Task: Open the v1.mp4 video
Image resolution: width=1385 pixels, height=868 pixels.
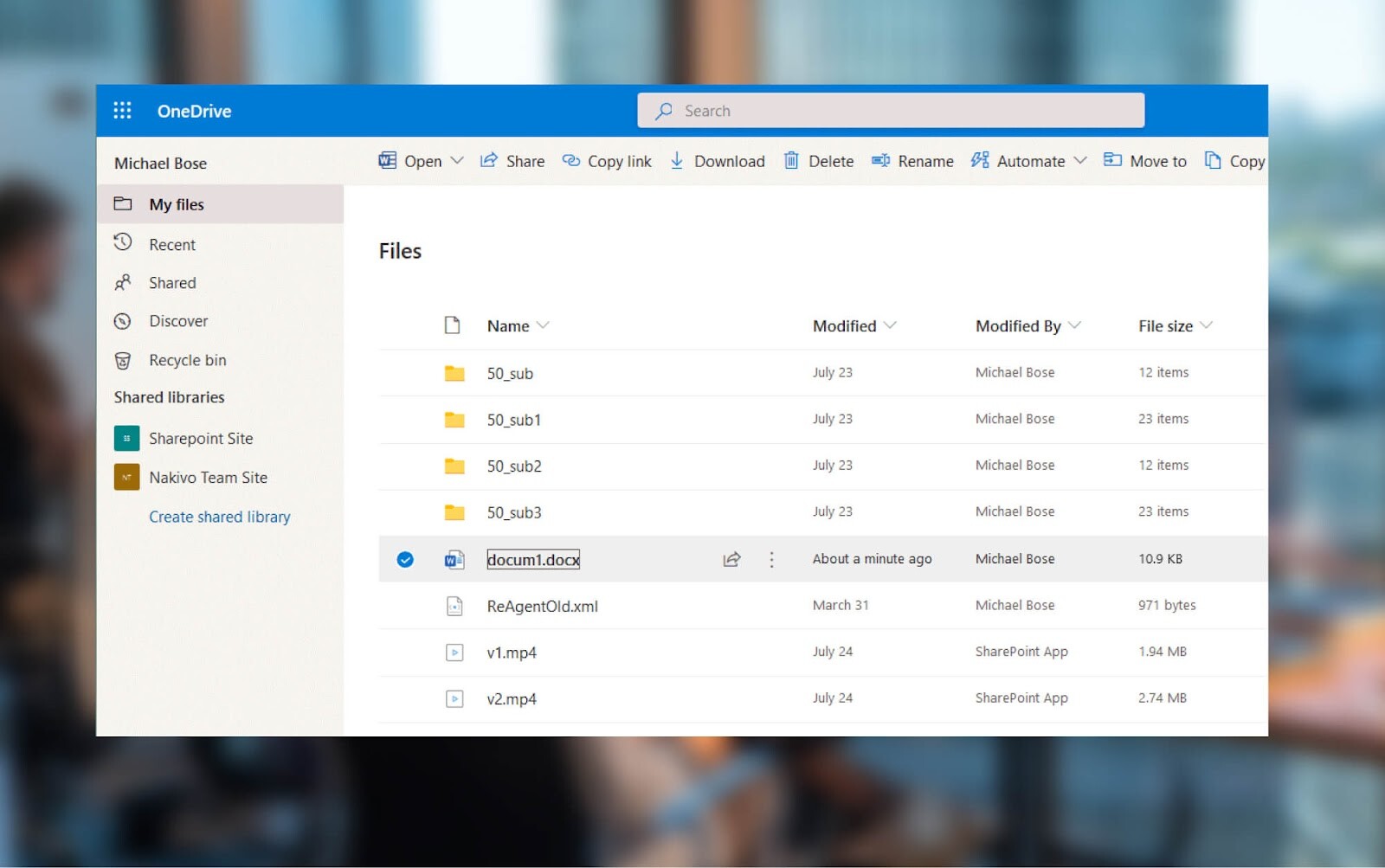Action: (512, 653)
